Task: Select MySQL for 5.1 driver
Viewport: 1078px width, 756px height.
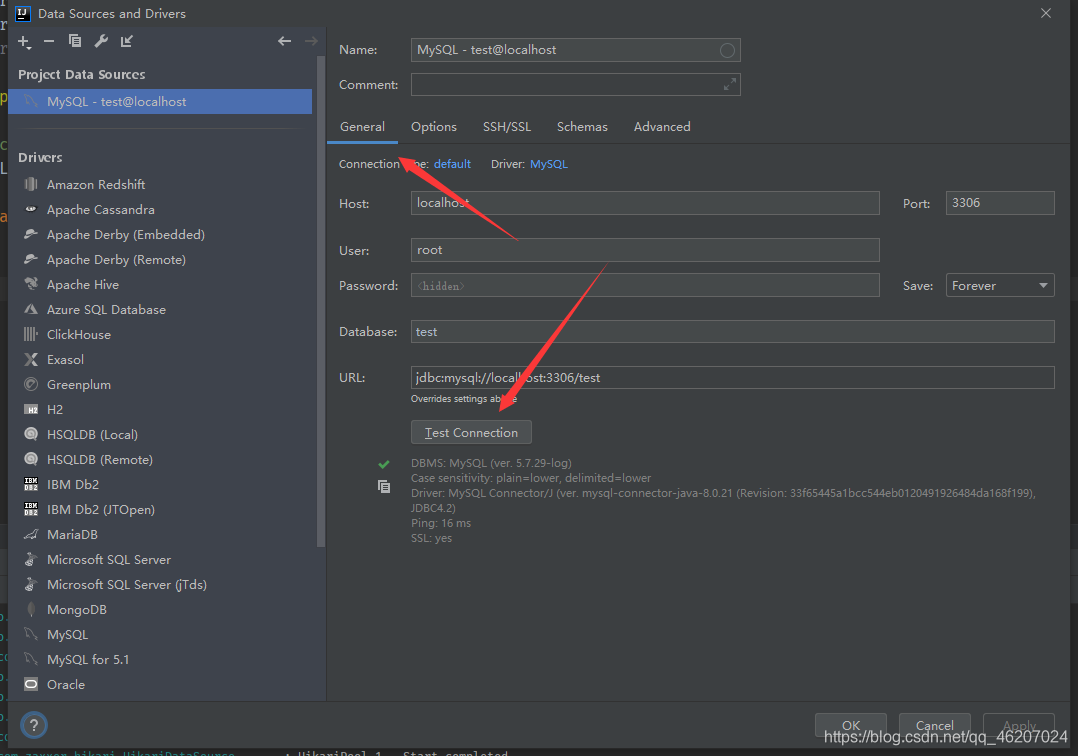Action: click(87, 660)
